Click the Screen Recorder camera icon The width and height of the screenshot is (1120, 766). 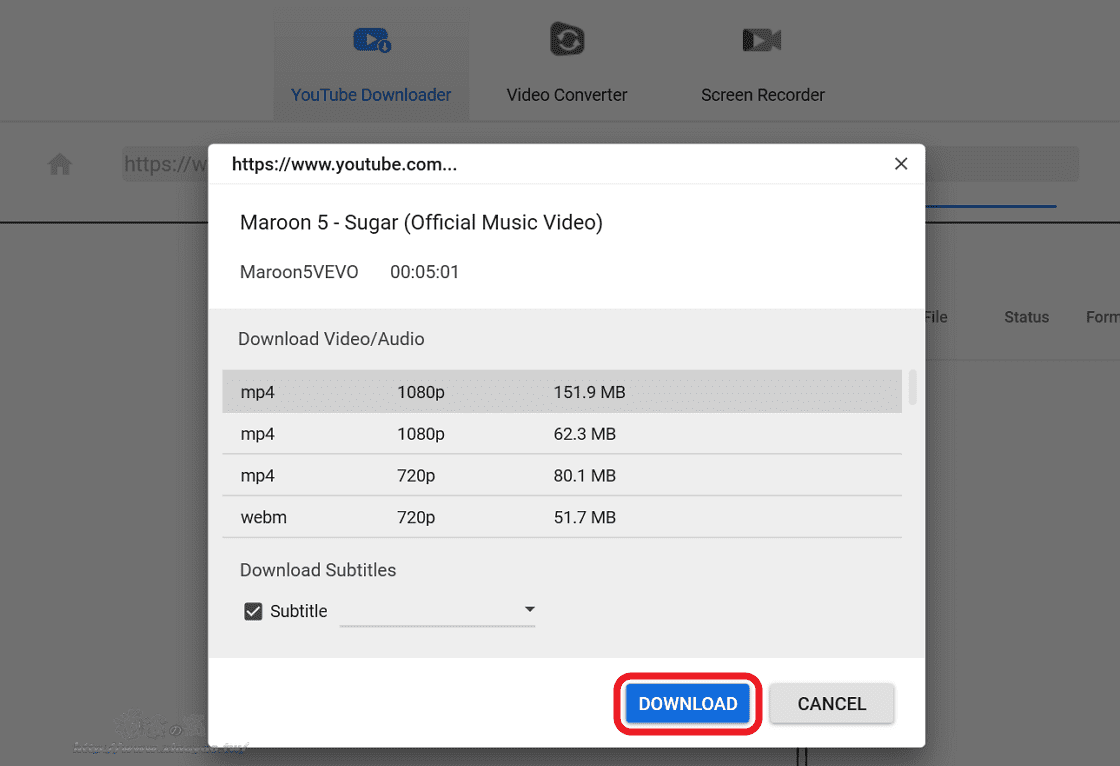point(762,40)
